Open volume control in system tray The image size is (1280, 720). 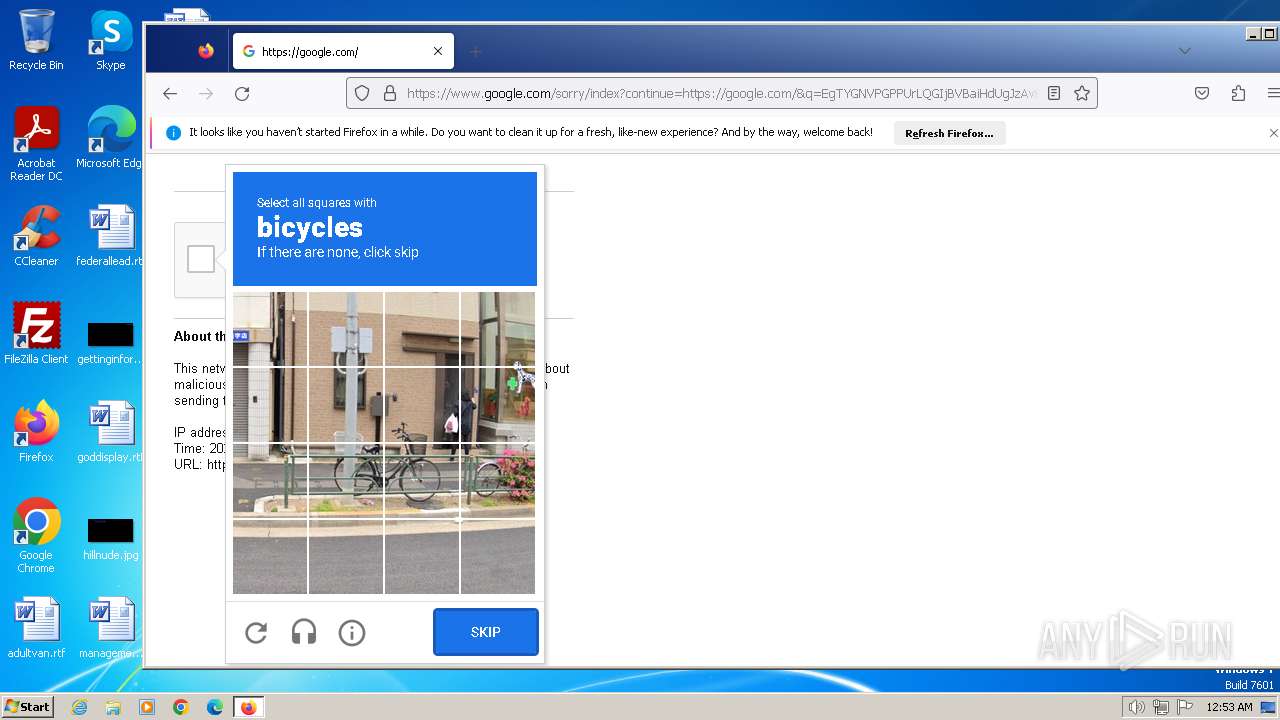tap(1136, 707)
